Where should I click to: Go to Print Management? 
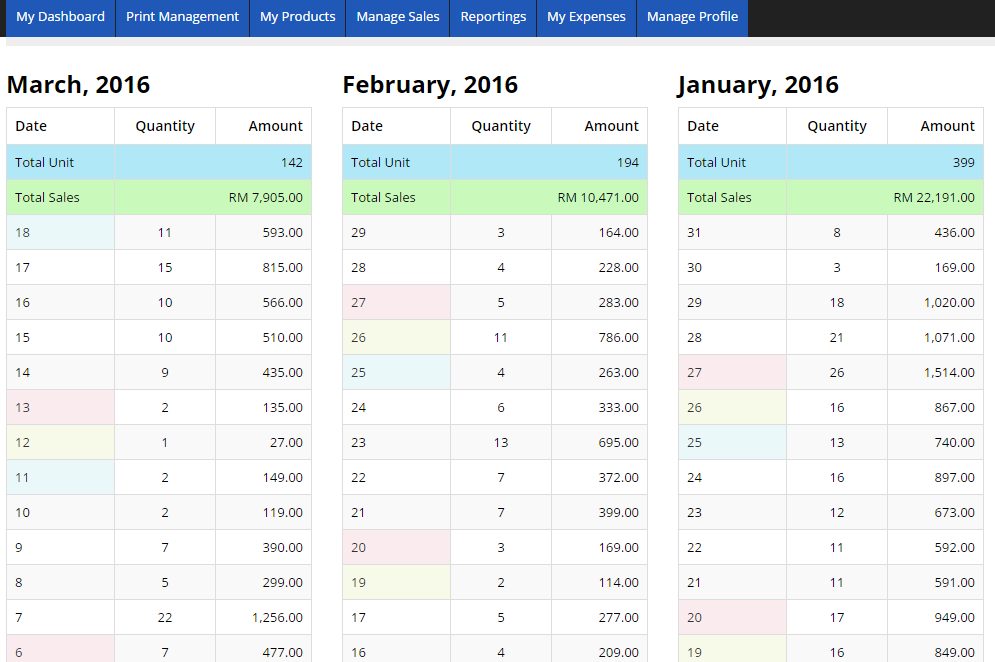click(182, 17)
